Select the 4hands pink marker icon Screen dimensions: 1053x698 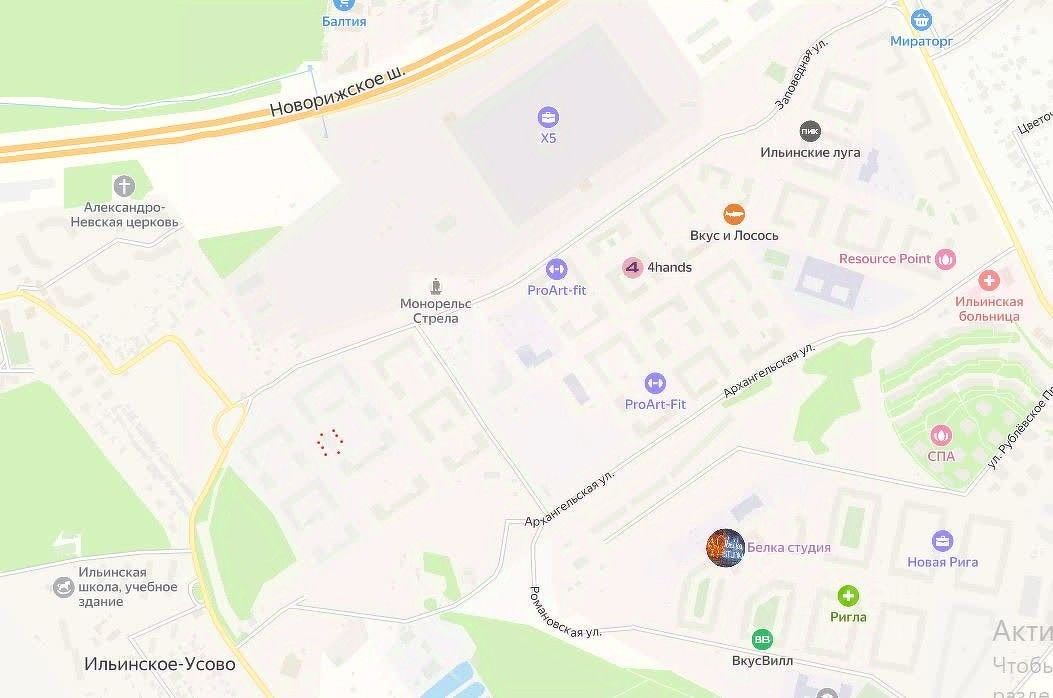[633, 267]
